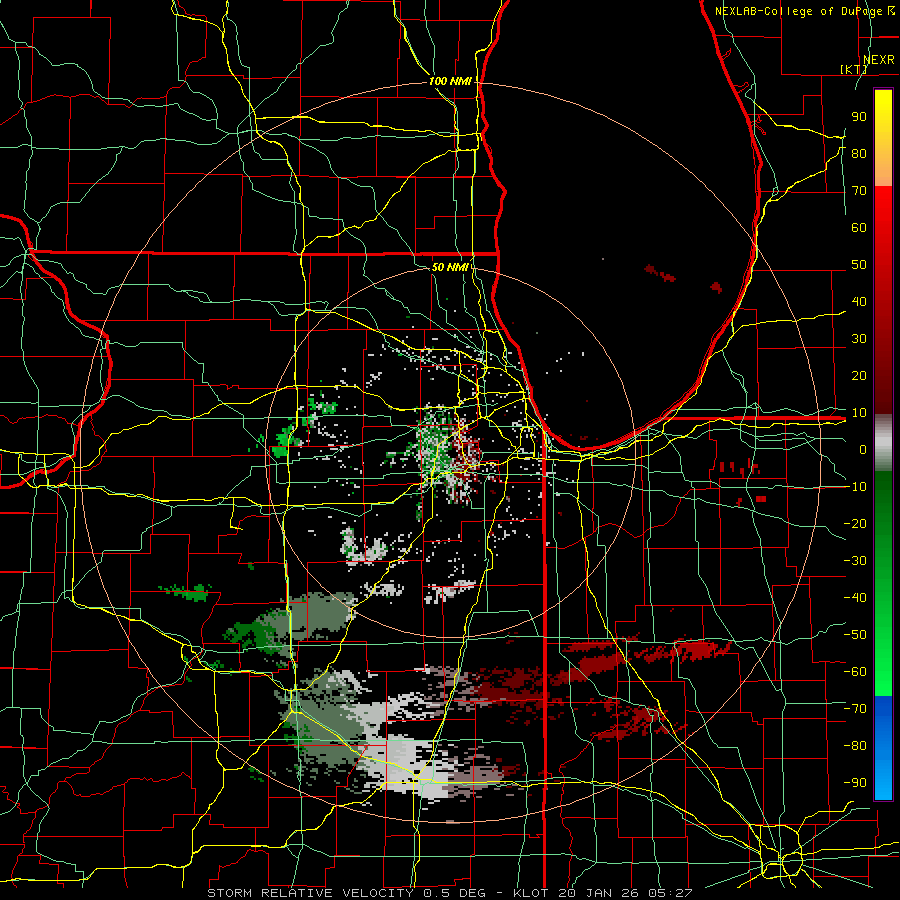Click the NEXR label at top right
This screenshot has width=900, height=900.
(x=879, y=60)
